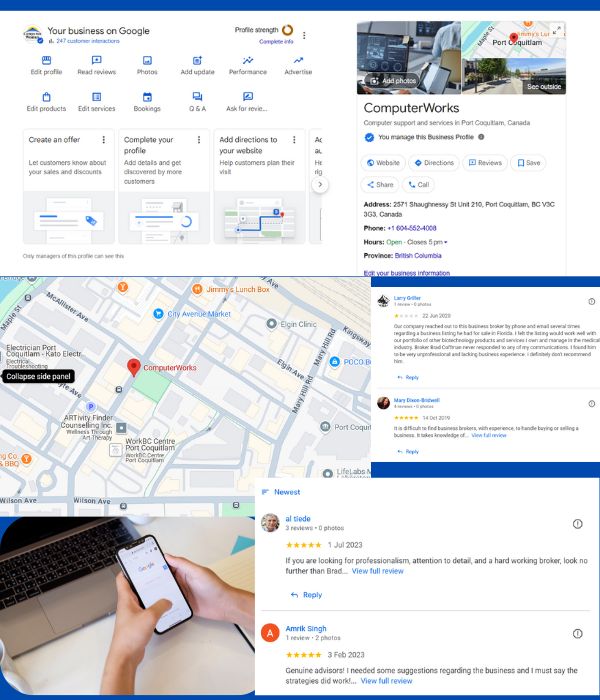The image size is (600, 700).
Task: Click Ask for reviews icon
Action: coord(248,97)
